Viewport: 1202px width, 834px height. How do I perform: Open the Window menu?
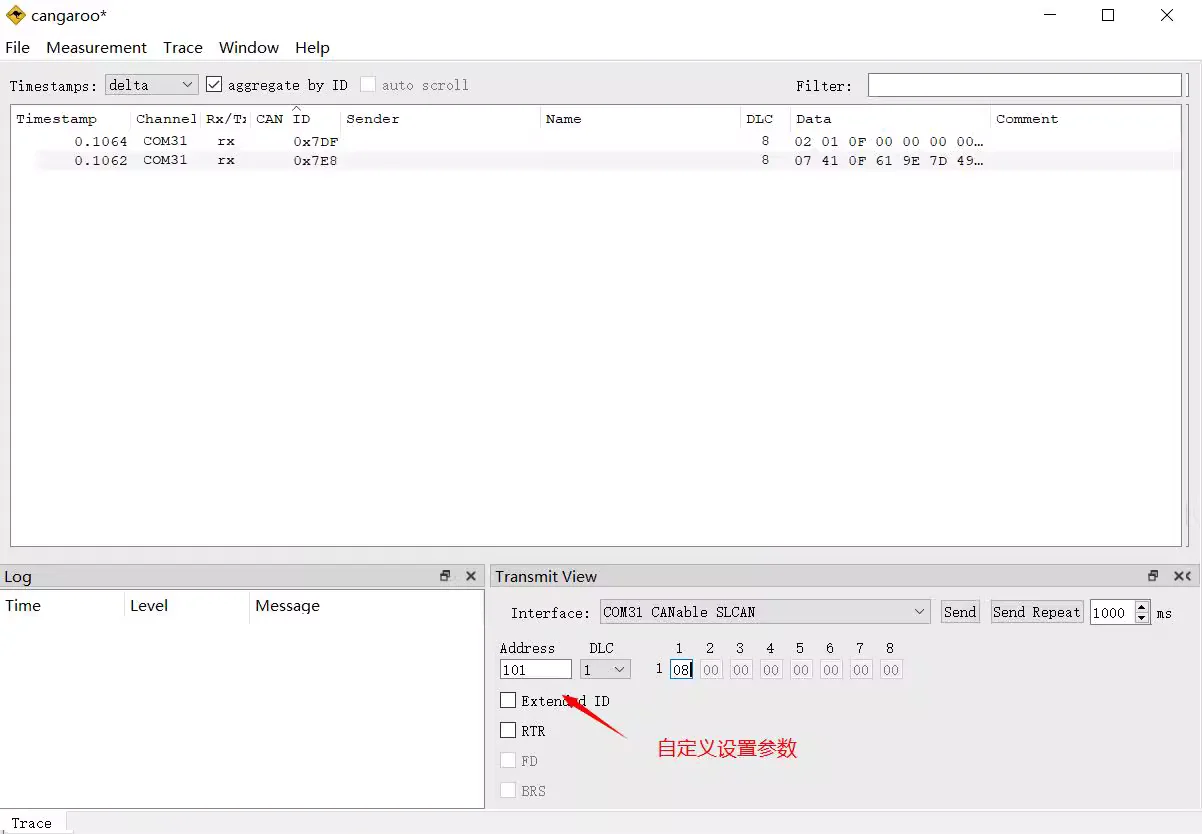point(249,47)
